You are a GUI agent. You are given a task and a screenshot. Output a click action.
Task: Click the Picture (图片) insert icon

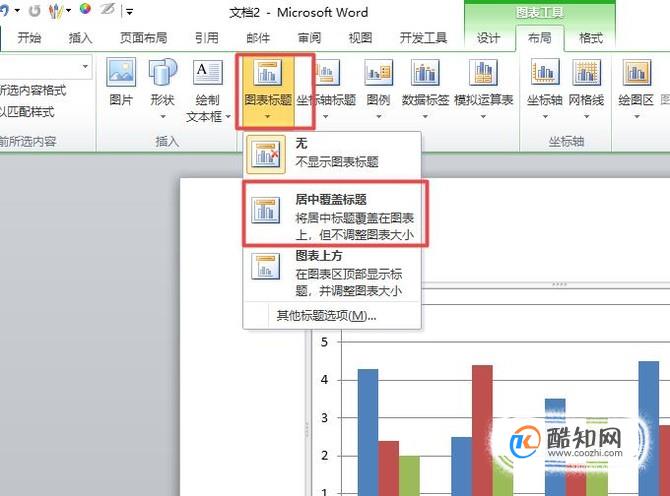click(121, 72)
